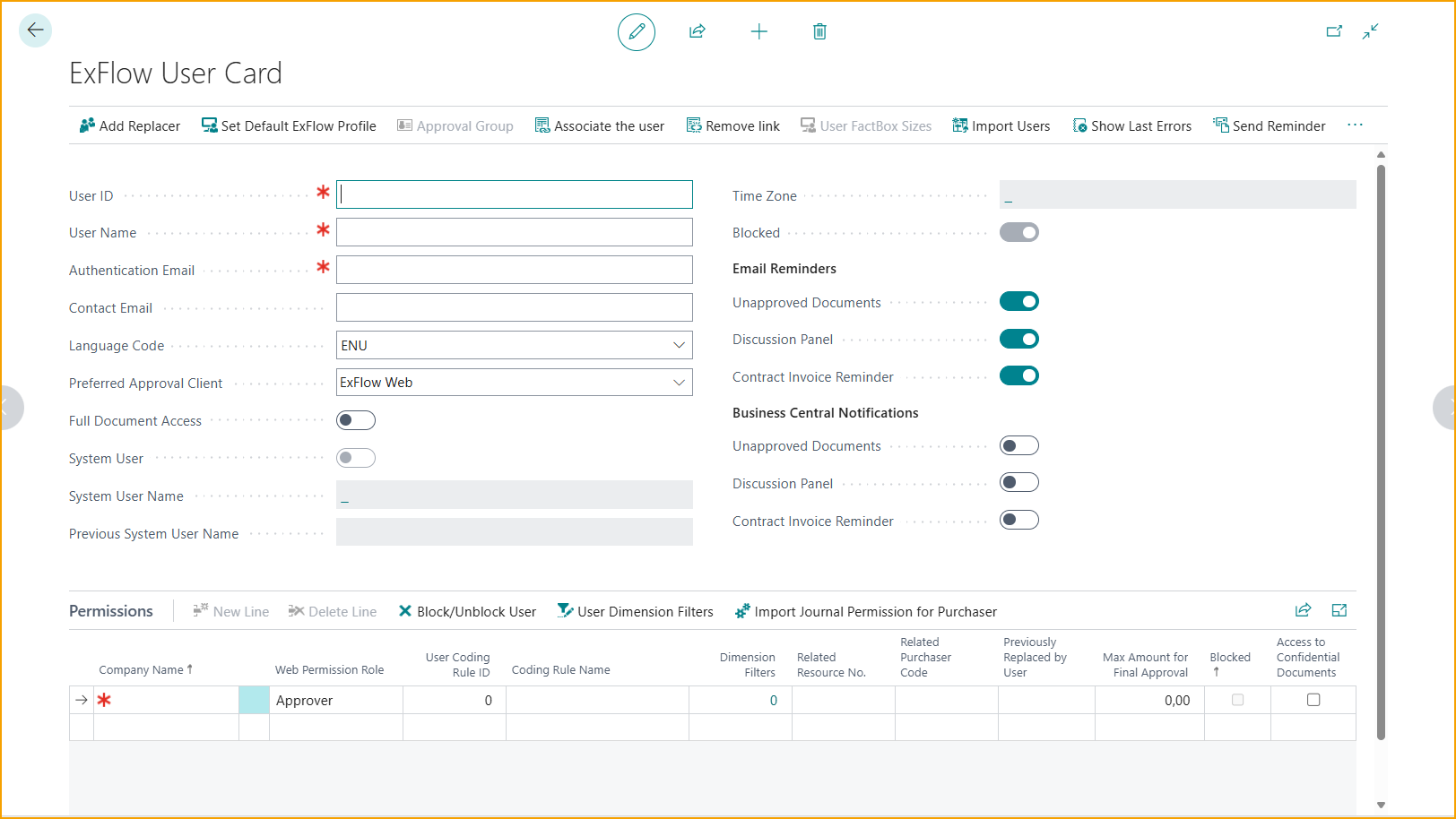Screen dimensions: 1456x819
Task: Select Add Replacer from the action bar
Action: click(130, 126)
